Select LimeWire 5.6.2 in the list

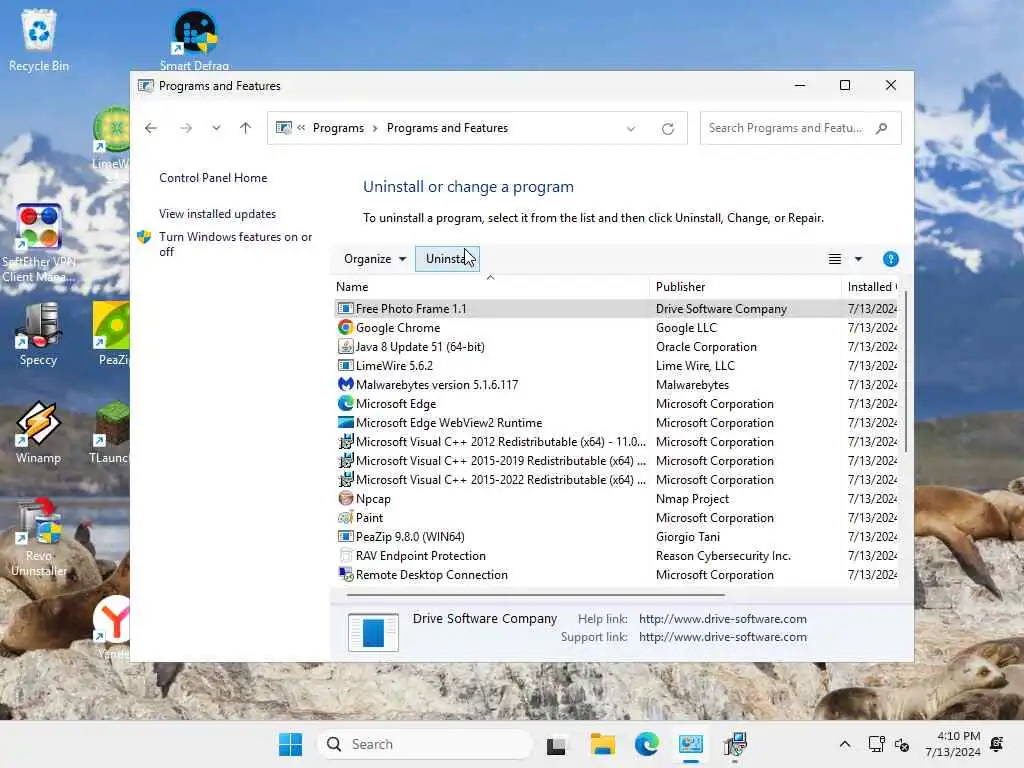coord(616,366)
